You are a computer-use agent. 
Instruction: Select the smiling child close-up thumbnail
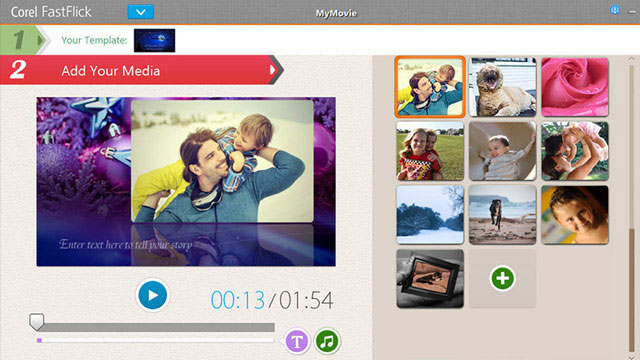pyautogui.click(x=575, y=215)
